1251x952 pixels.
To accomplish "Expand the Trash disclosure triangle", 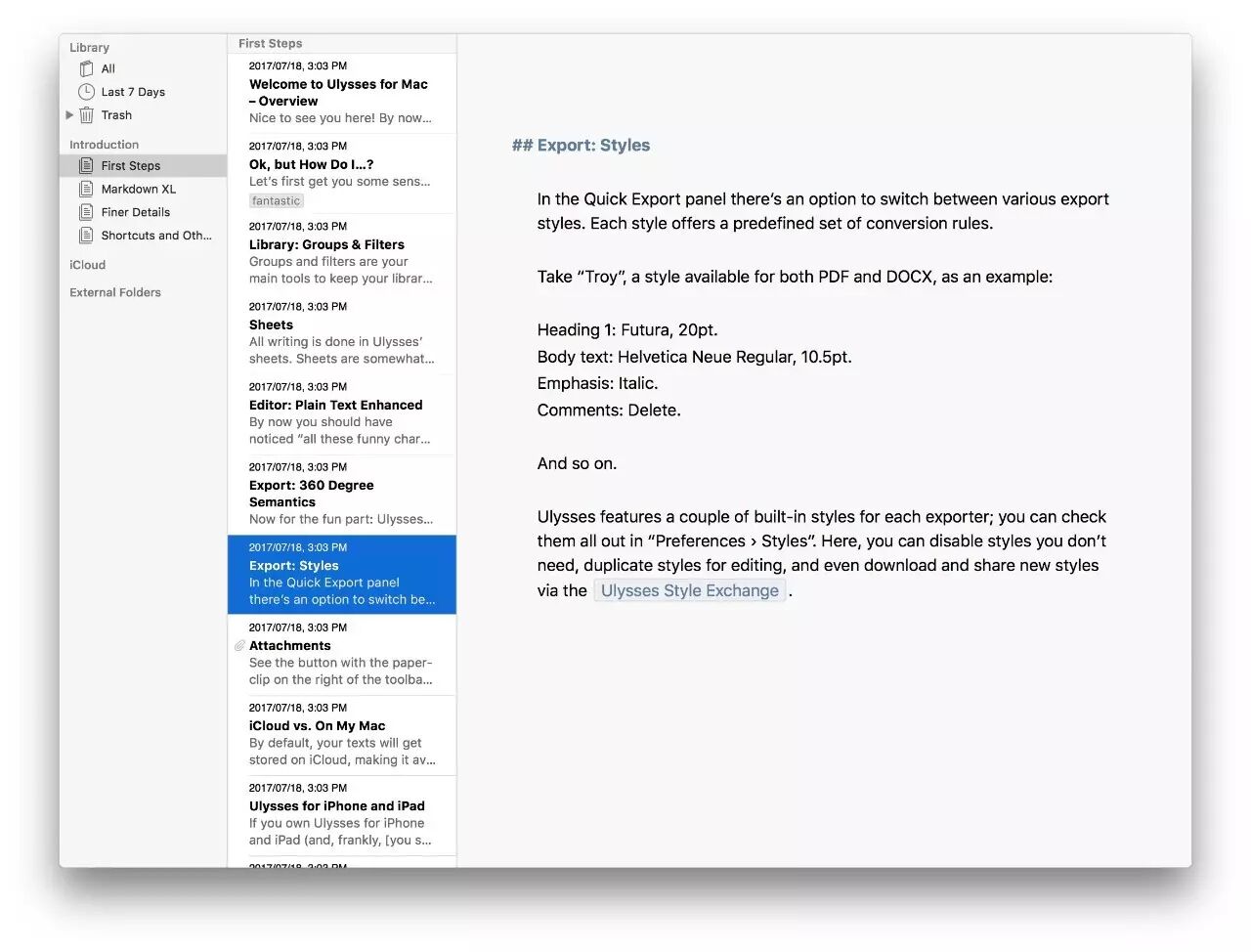I will [69, 115].
